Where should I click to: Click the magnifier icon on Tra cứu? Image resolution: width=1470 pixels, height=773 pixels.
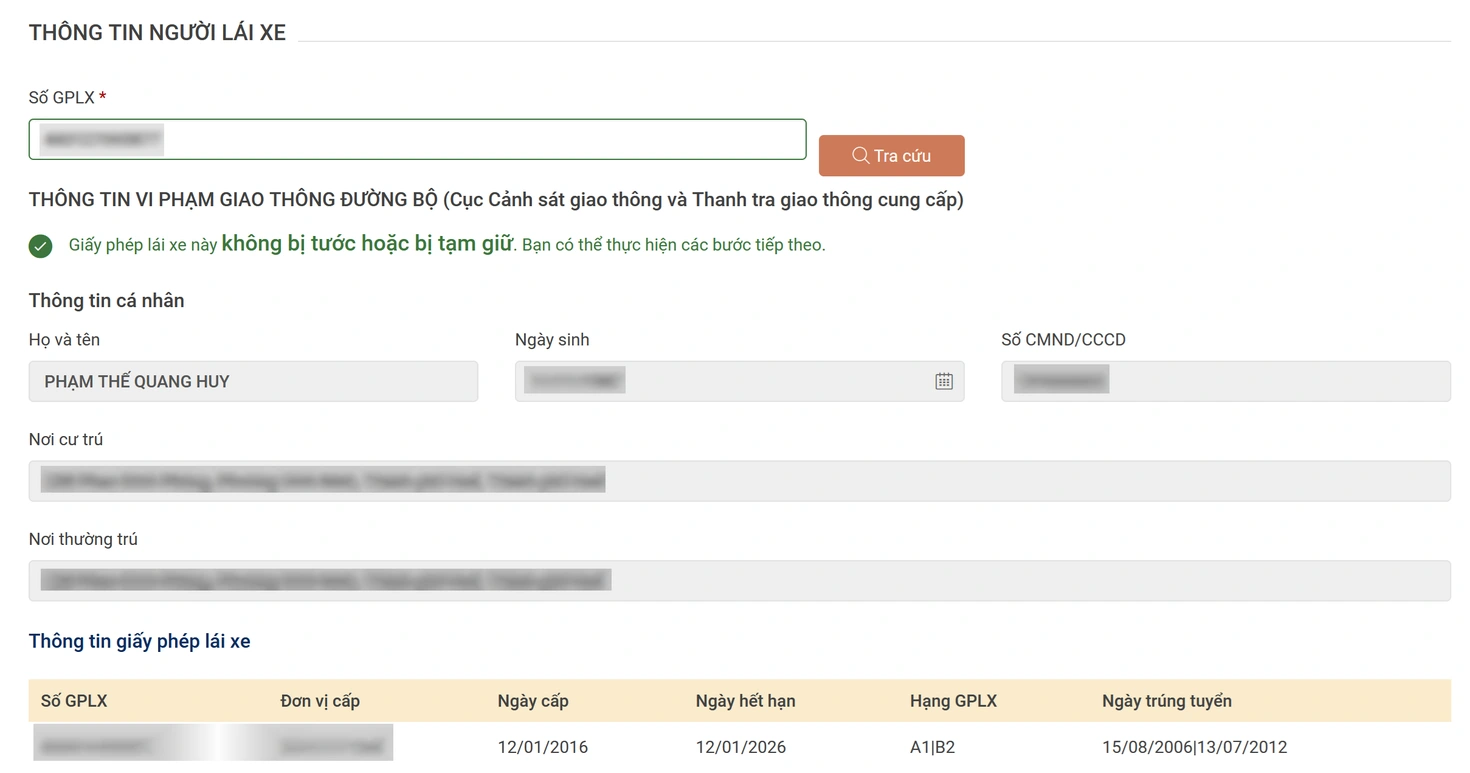(x=860, y=156)
